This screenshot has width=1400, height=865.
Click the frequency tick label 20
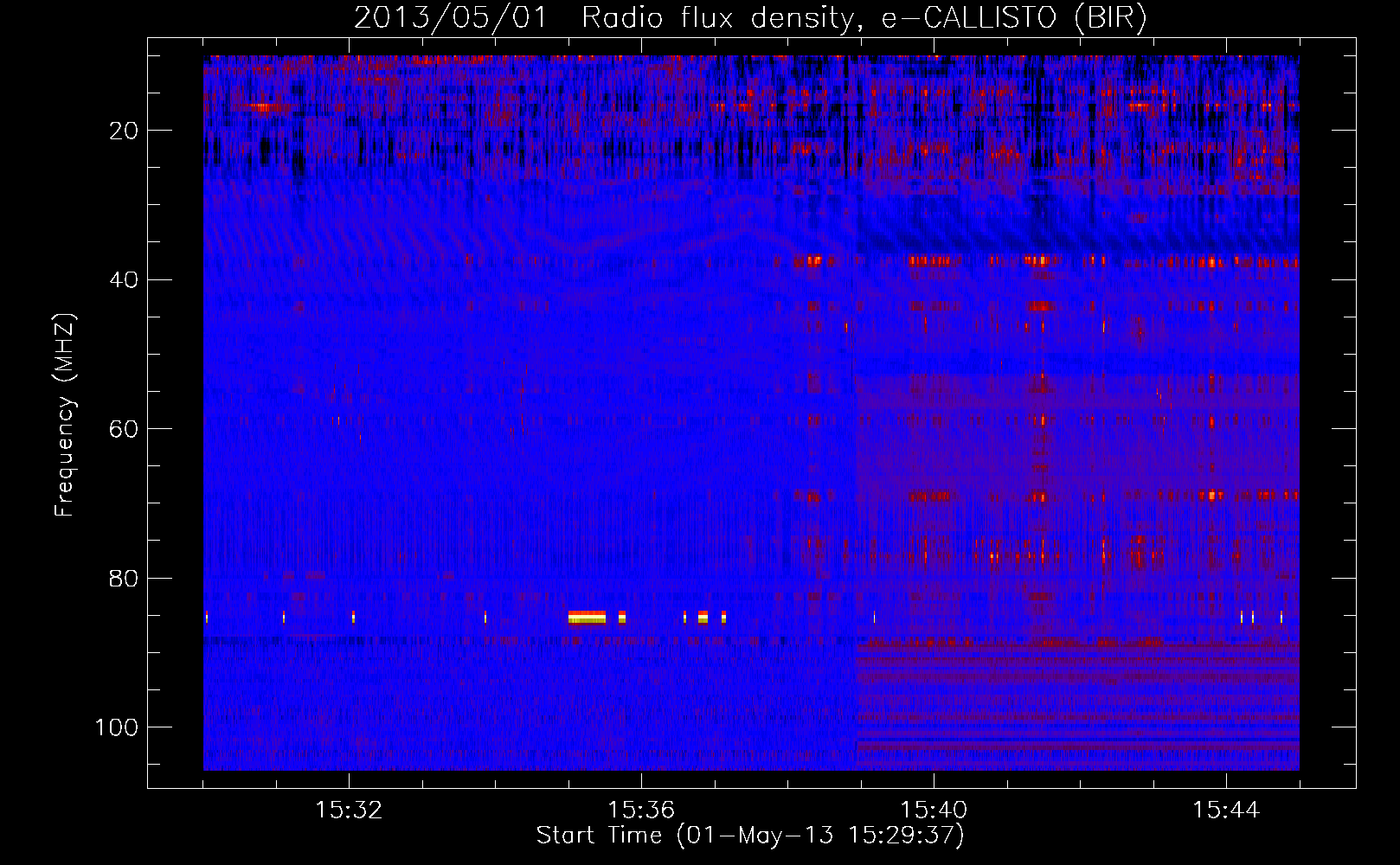point(124,131)
